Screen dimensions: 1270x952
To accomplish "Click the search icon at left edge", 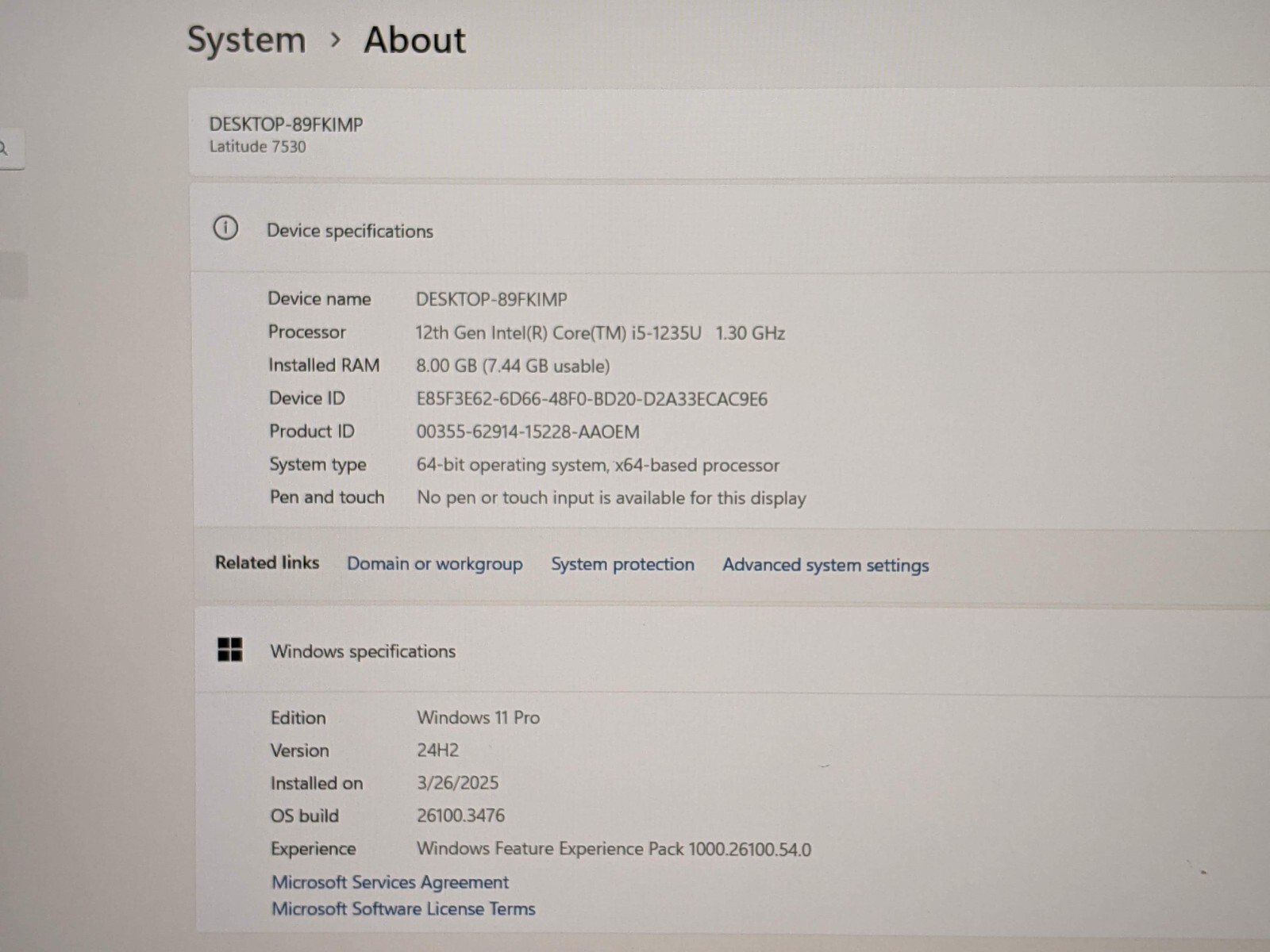I will [4, 148].
